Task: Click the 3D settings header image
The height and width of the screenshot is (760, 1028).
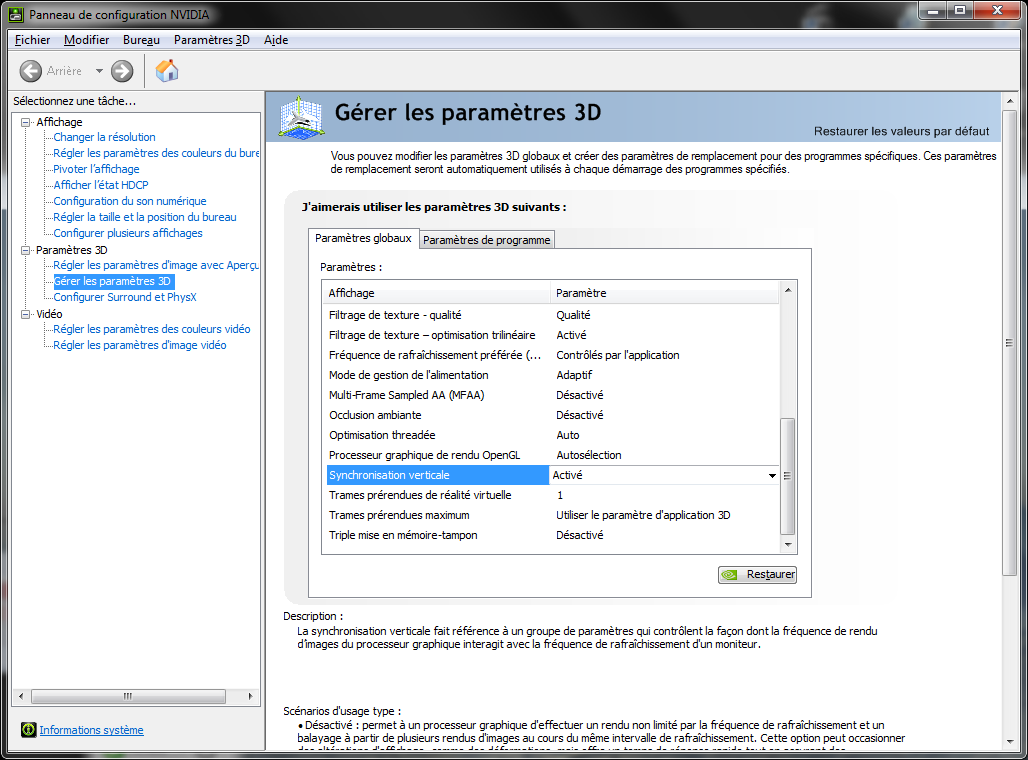Action: point(301,117)
